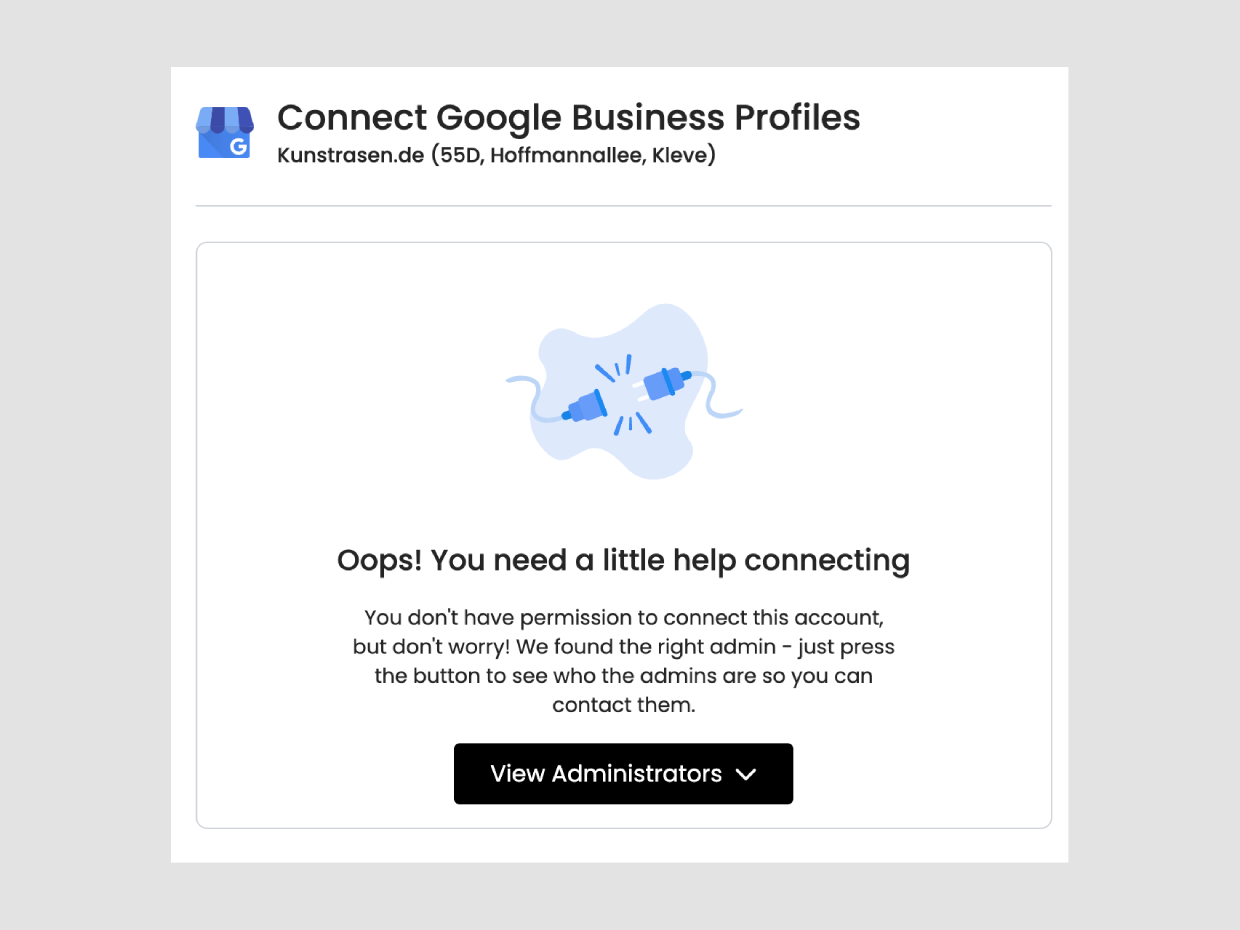Click the right cable squiggle of the illustration
Viewport: 1240px width, 930px height.
click(x=722, y=396)
